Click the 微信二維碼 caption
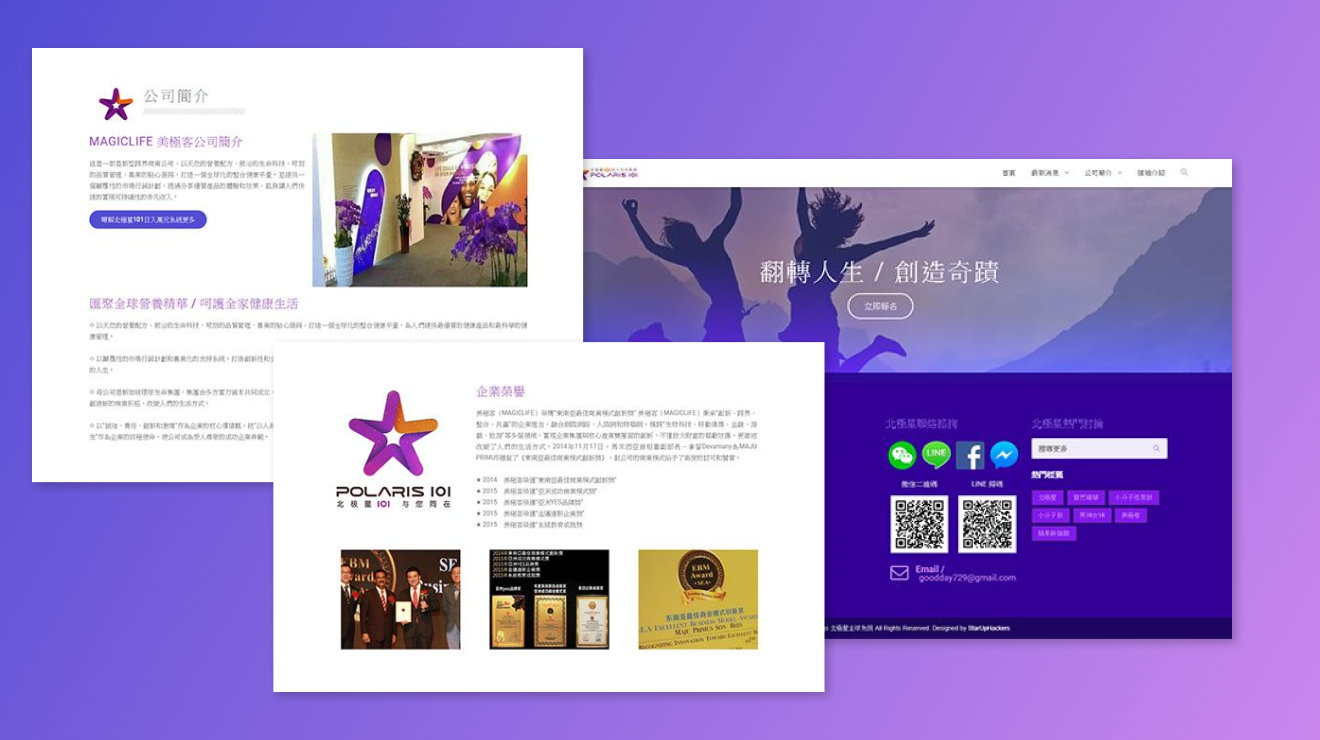The height and width of the screenshot is (740, 1320). tap(919, 484)
